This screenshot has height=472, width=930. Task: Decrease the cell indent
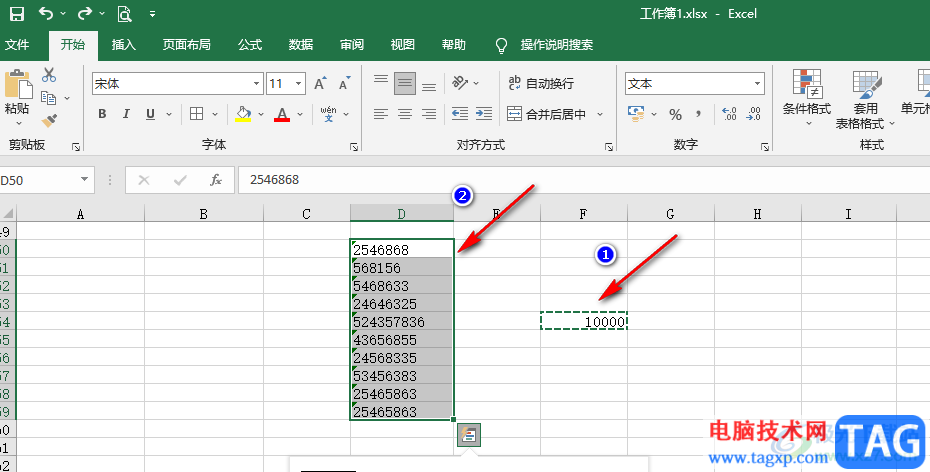[460, 114]
